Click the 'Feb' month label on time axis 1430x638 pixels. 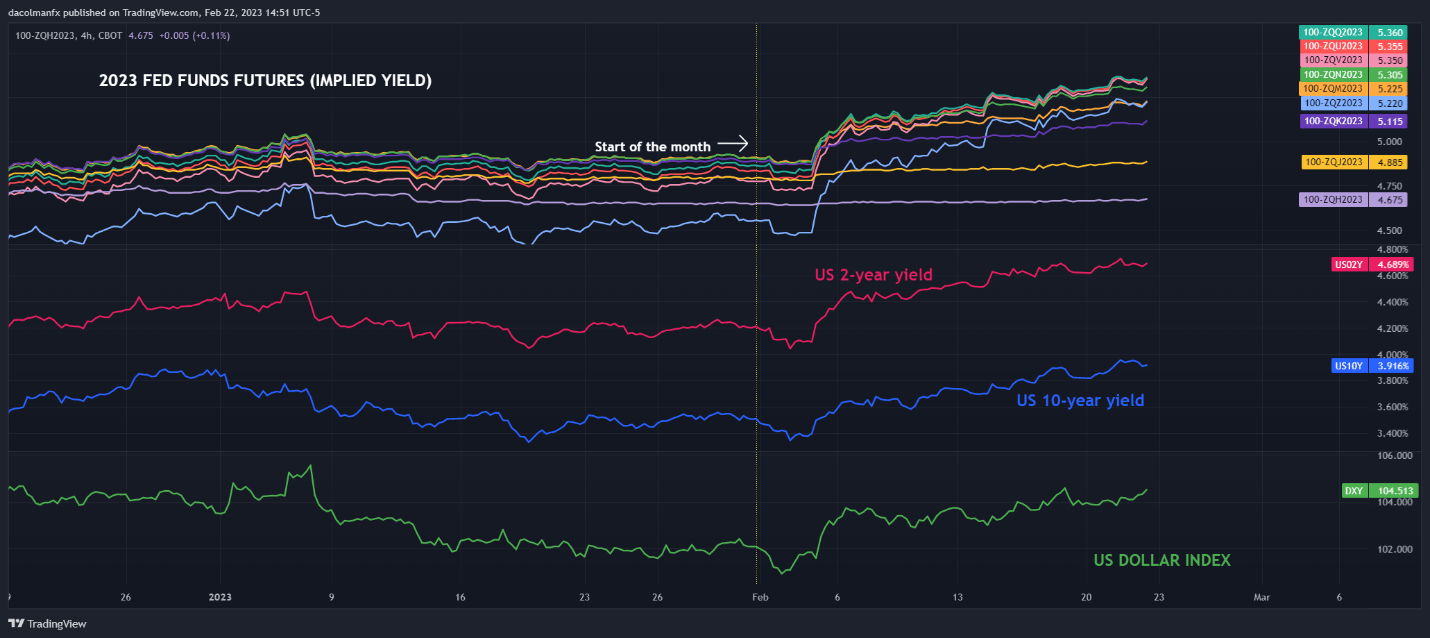[760, 597]
